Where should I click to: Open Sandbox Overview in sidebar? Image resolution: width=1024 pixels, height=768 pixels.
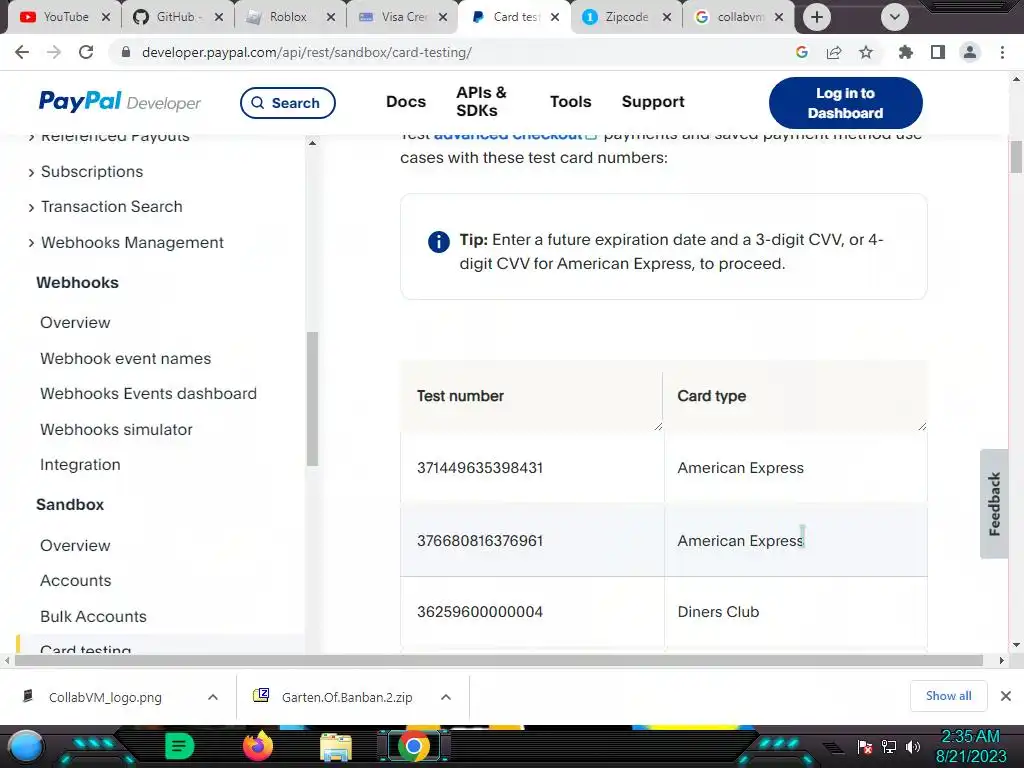[x=75, y=545]
